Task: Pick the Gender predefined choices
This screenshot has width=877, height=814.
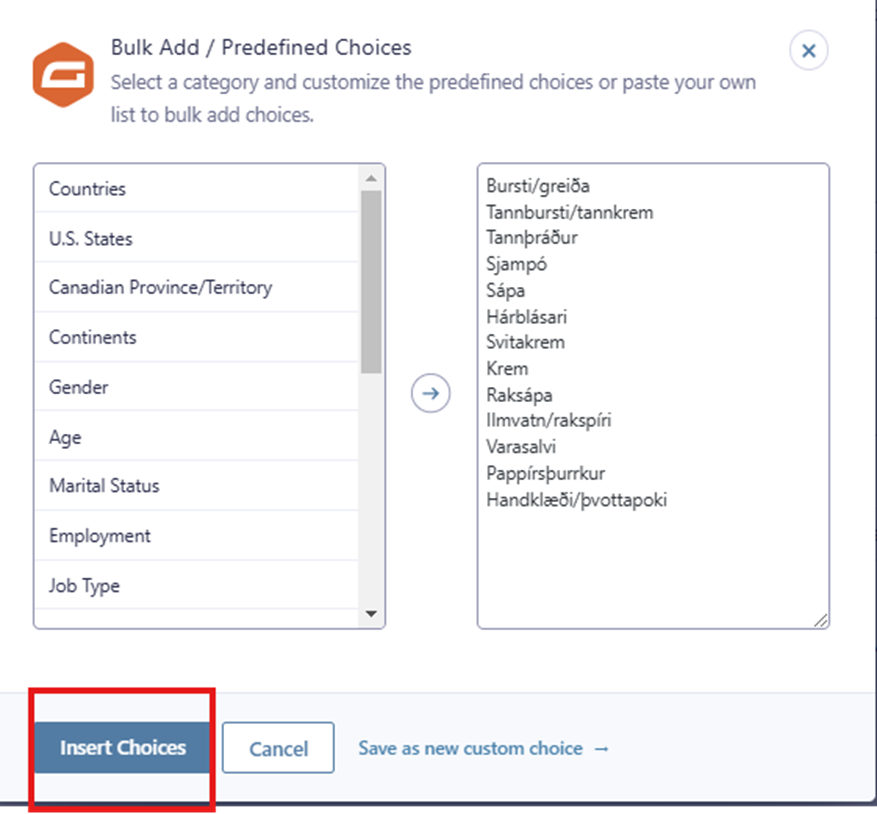Action: pos(79,387)
